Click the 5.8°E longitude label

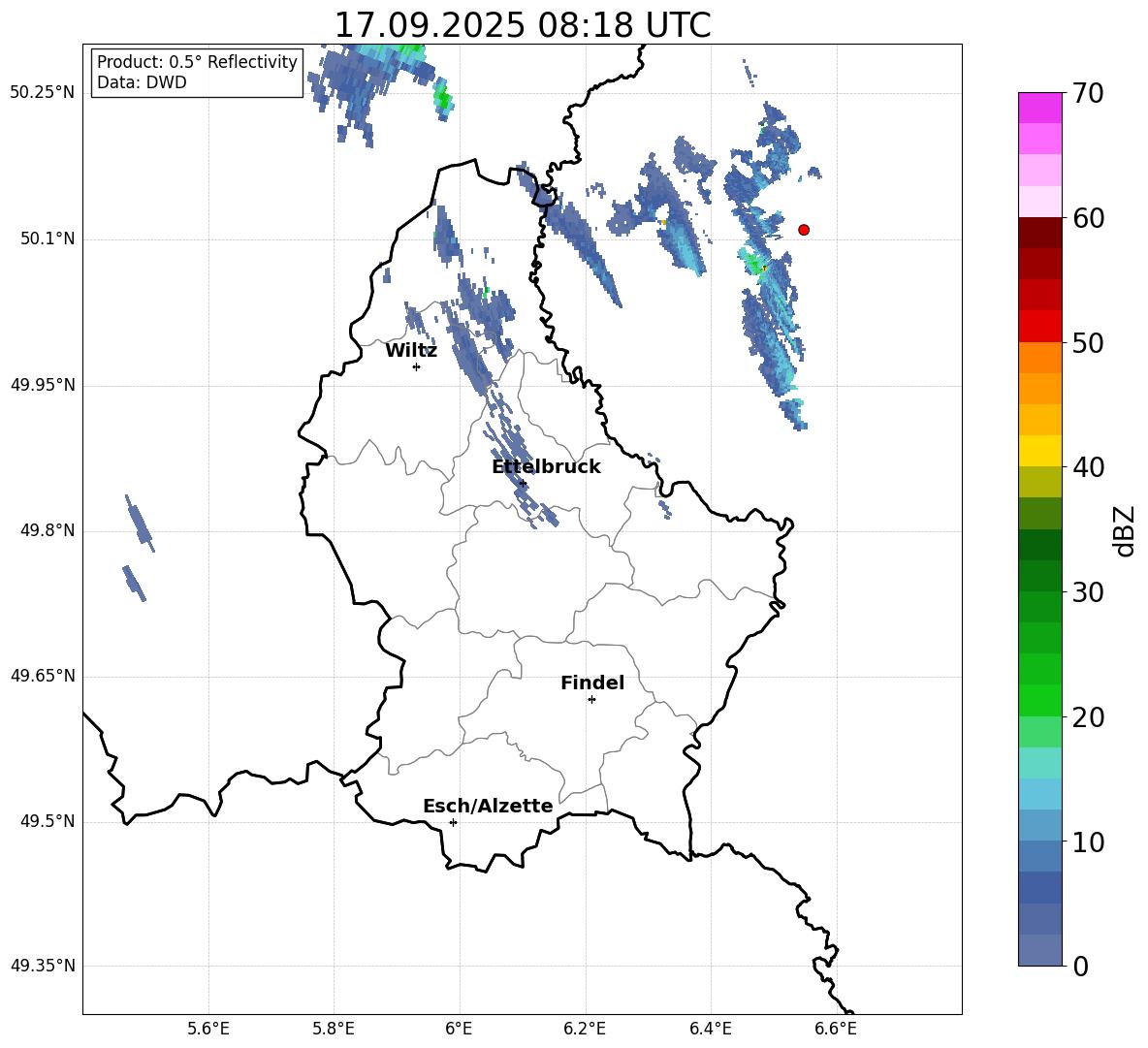coord(334,1029)
